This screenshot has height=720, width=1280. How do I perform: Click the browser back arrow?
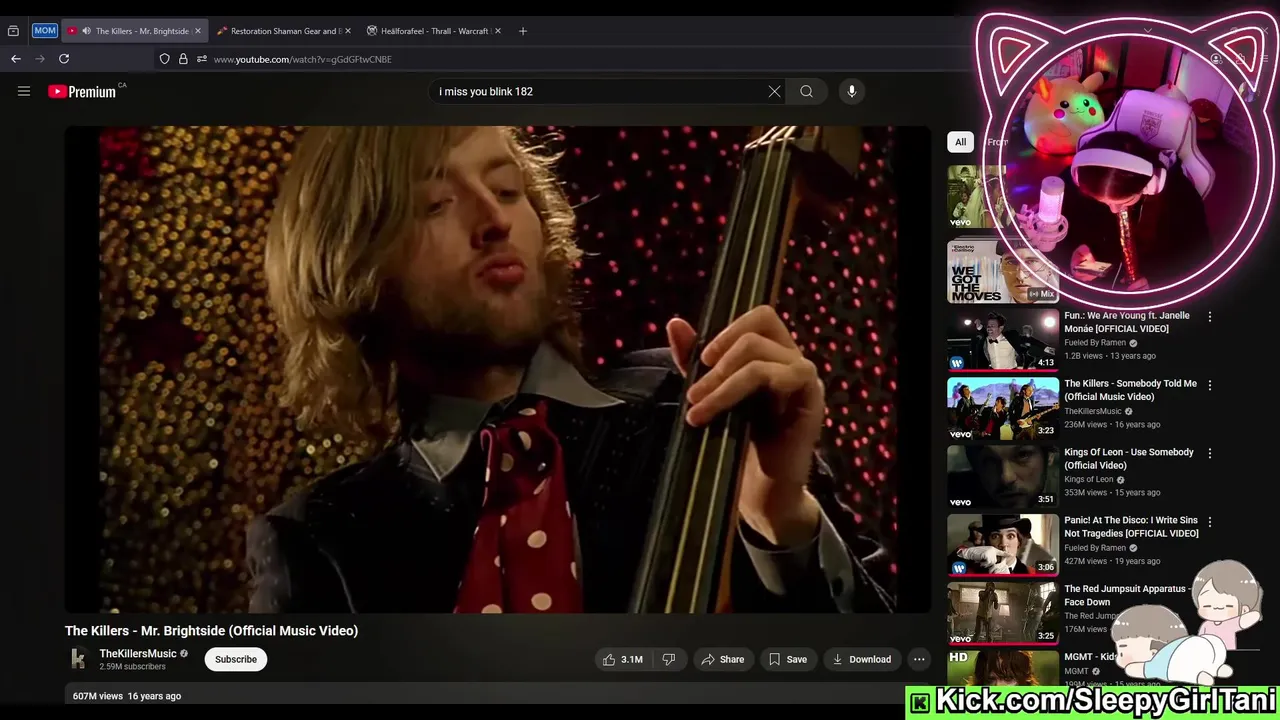point(16,59)
